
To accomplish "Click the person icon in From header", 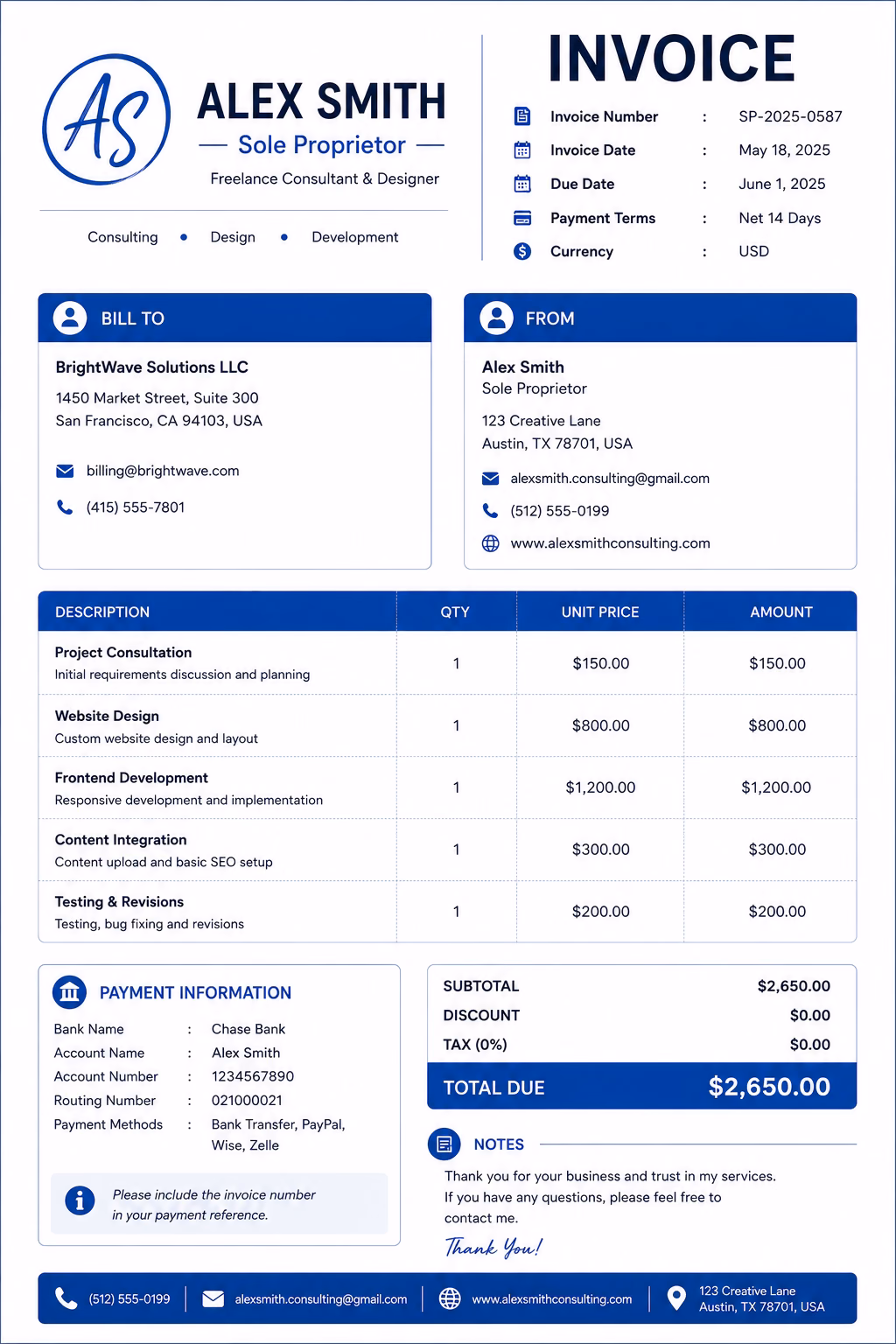I will (496, 318).
